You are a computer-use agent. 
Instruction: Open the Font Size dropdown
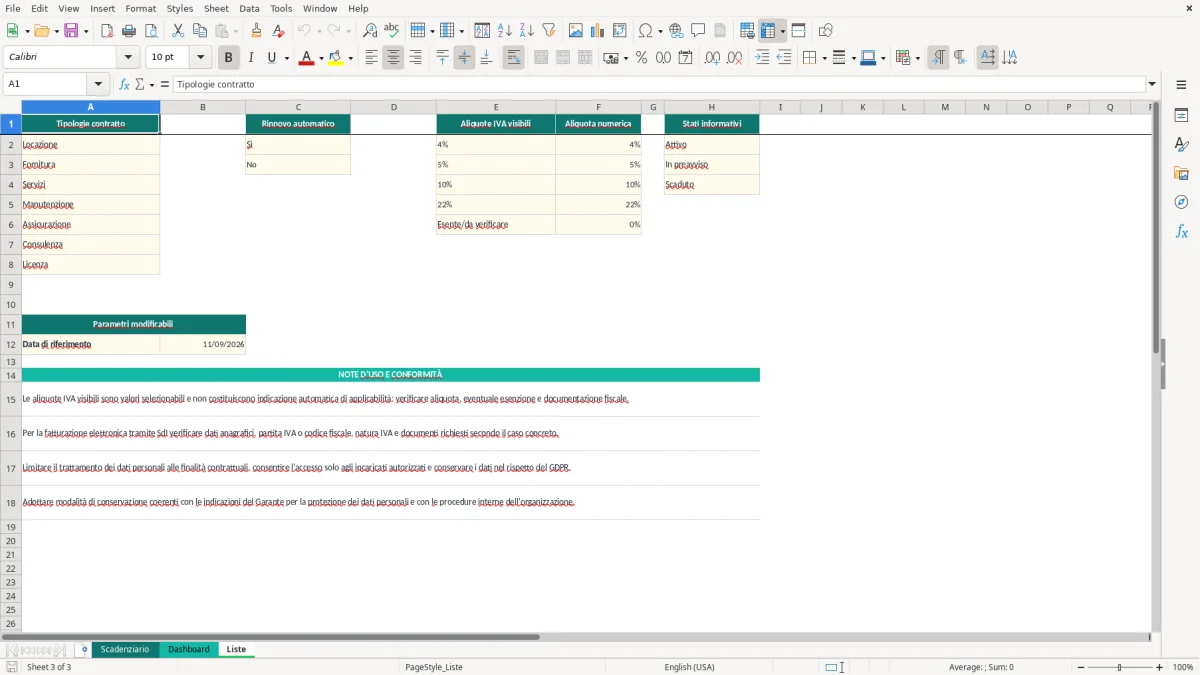pyautogui.click(x=200, y=58)
